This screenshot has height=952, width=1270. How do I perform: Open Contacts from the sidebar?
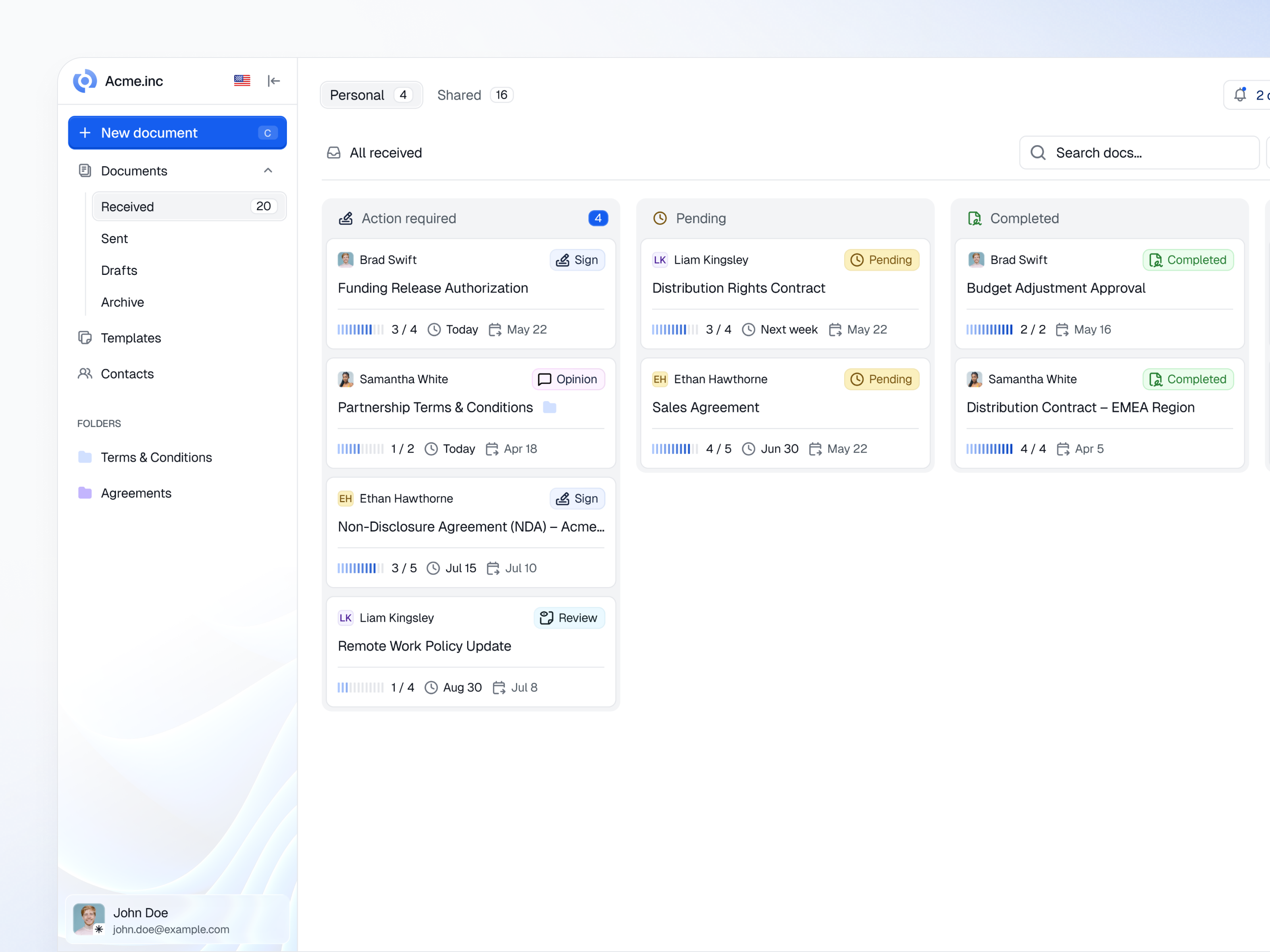[x=127, y=374]
